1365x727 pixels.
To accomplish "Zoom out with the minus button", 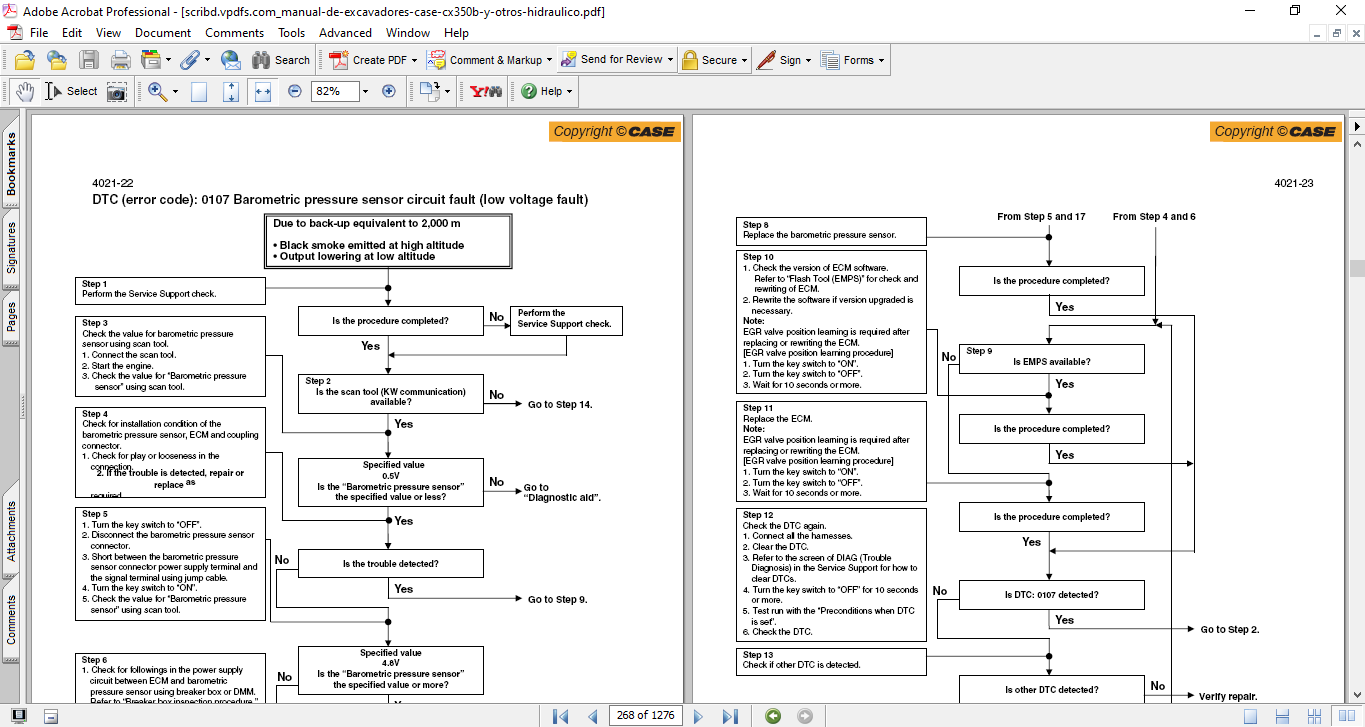I will click(x=295, y=91).
